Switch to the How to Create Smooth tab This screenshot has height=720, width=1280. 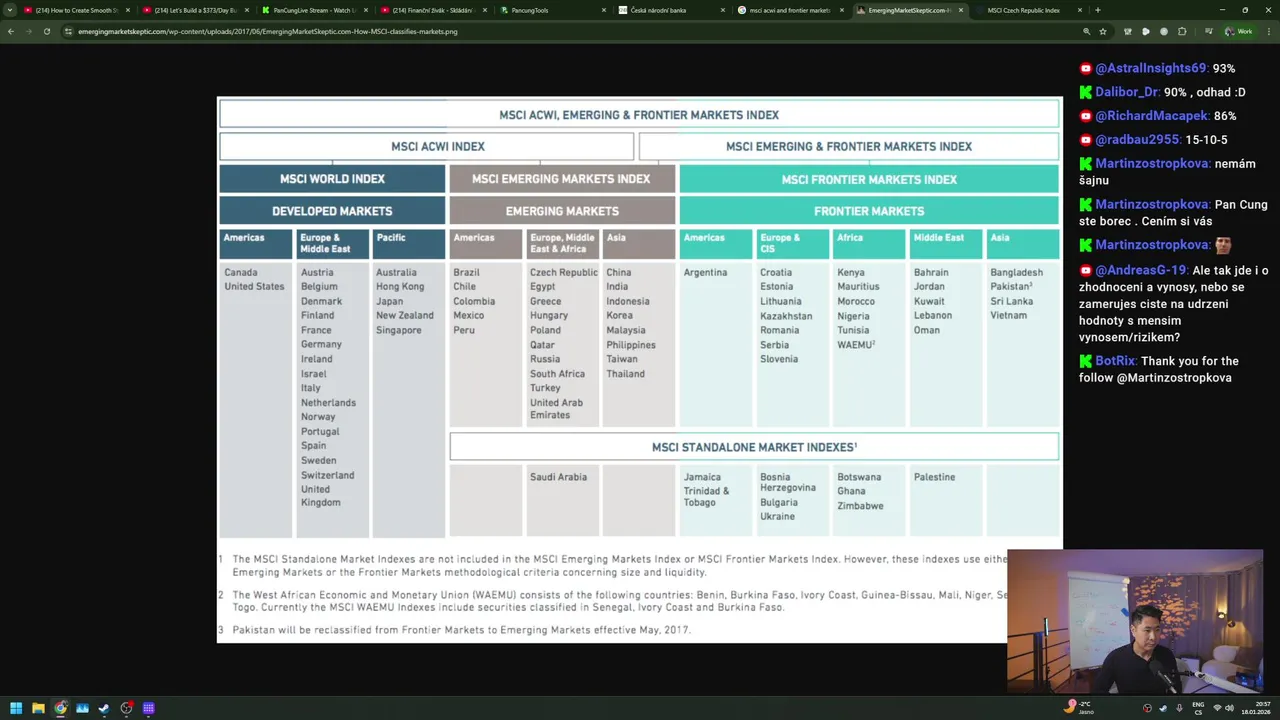77,10
